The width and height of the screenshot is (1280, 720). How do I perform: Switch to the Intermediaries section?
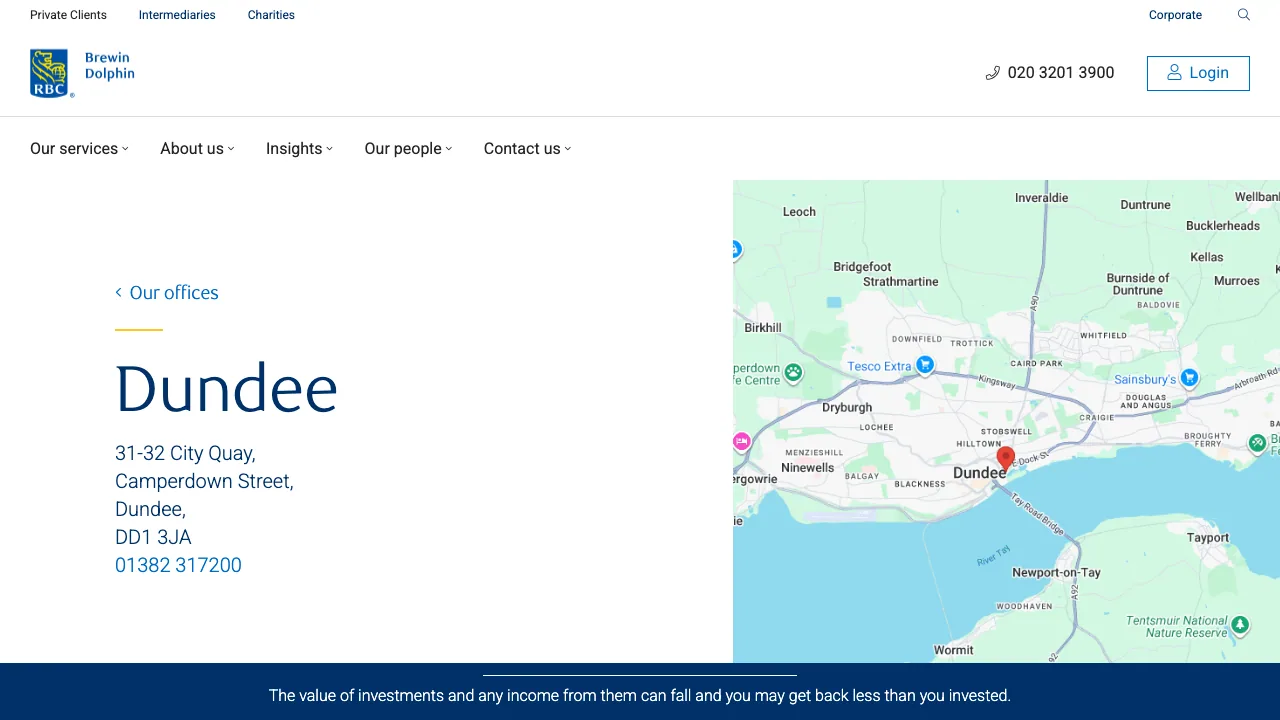click(x=177, y=15)
